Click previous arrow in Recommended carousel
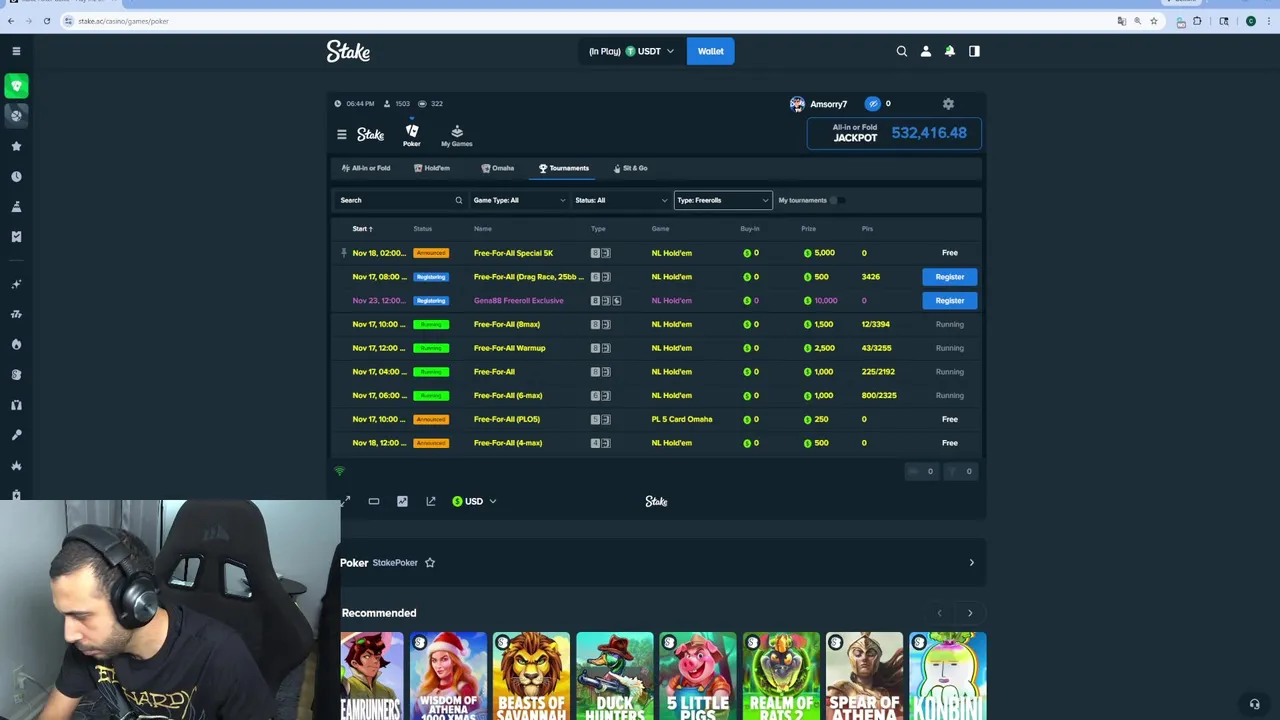 coord(939,613)
